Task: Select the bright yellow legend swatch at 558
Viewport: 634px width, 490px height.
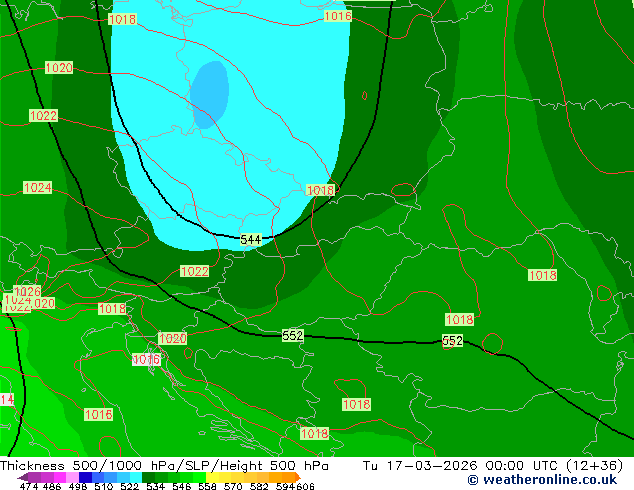Action: tap(212, 477)
